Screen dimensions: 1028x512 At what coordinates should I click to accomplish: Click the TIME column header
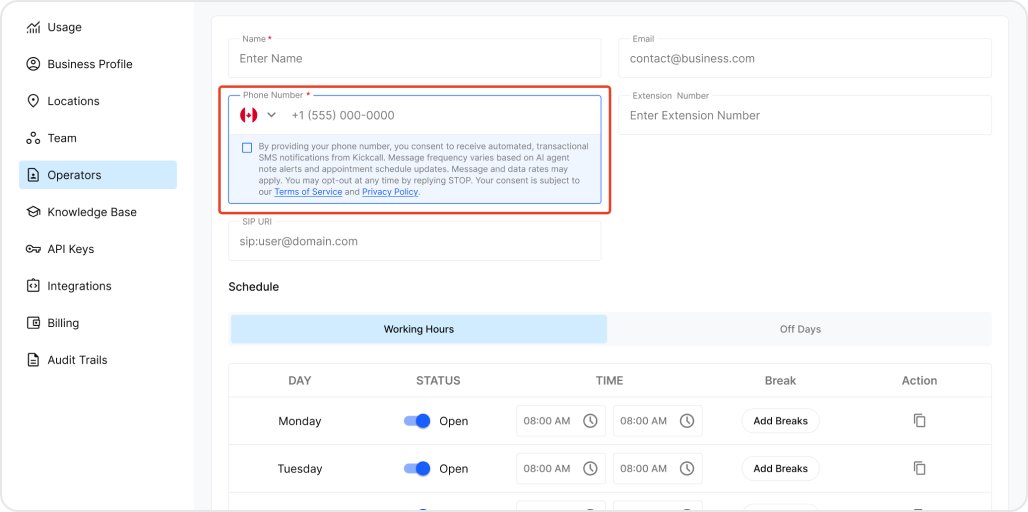pos(609,380)
